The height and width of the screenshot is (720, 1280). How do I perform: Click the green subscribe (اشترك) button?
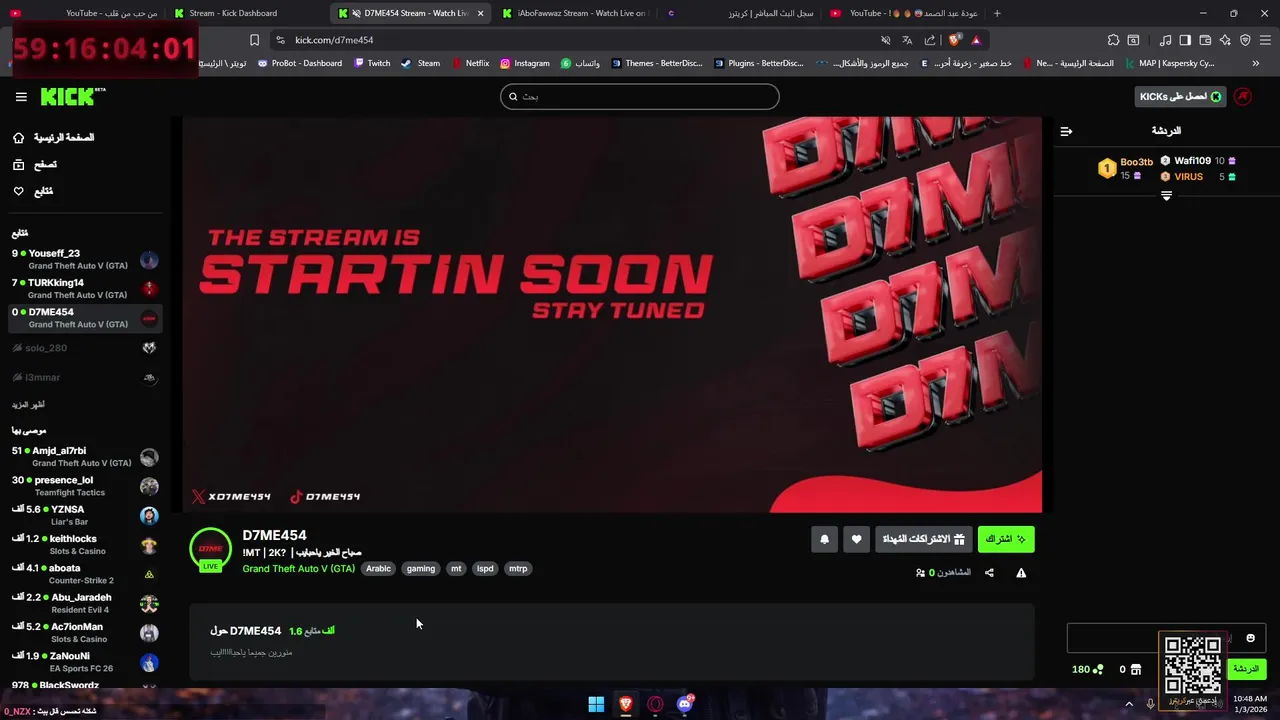coord(1006,539)
